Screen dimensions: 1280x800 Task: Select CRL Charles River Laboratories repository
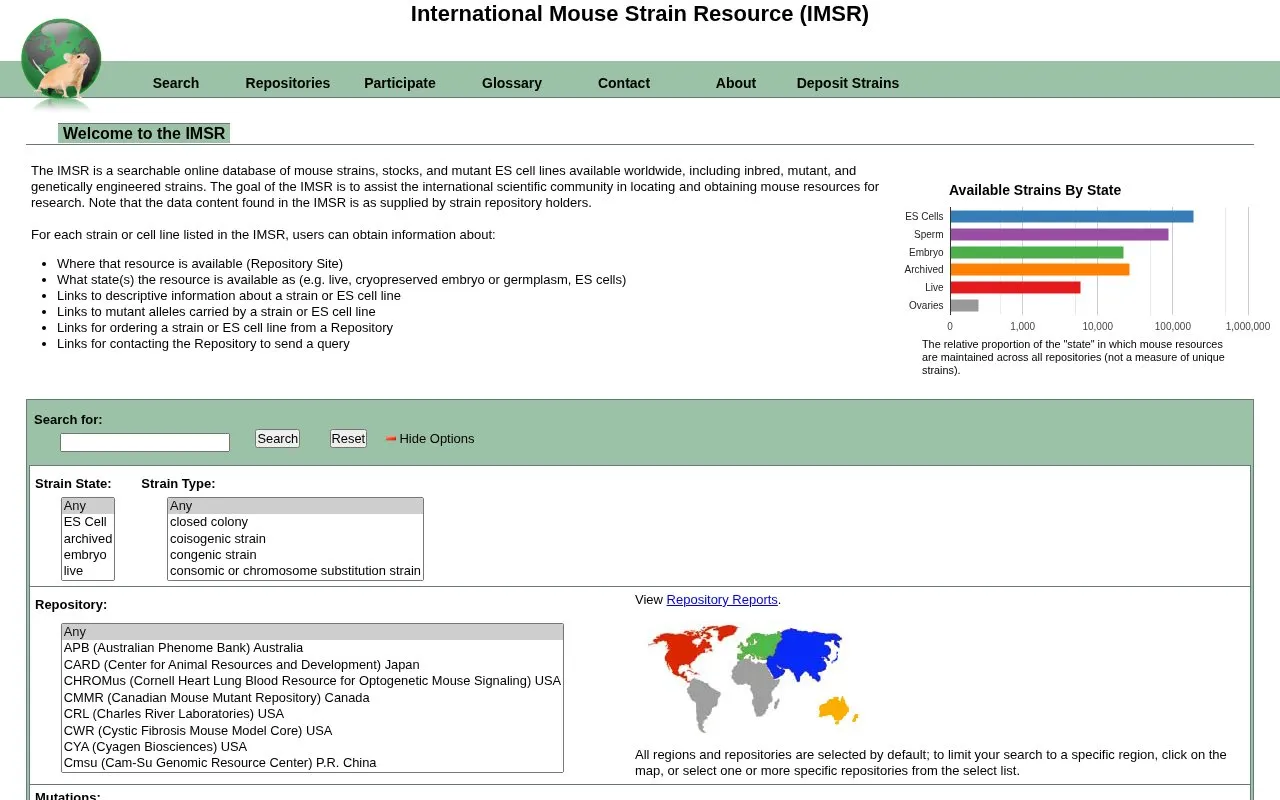pos(312,714)
